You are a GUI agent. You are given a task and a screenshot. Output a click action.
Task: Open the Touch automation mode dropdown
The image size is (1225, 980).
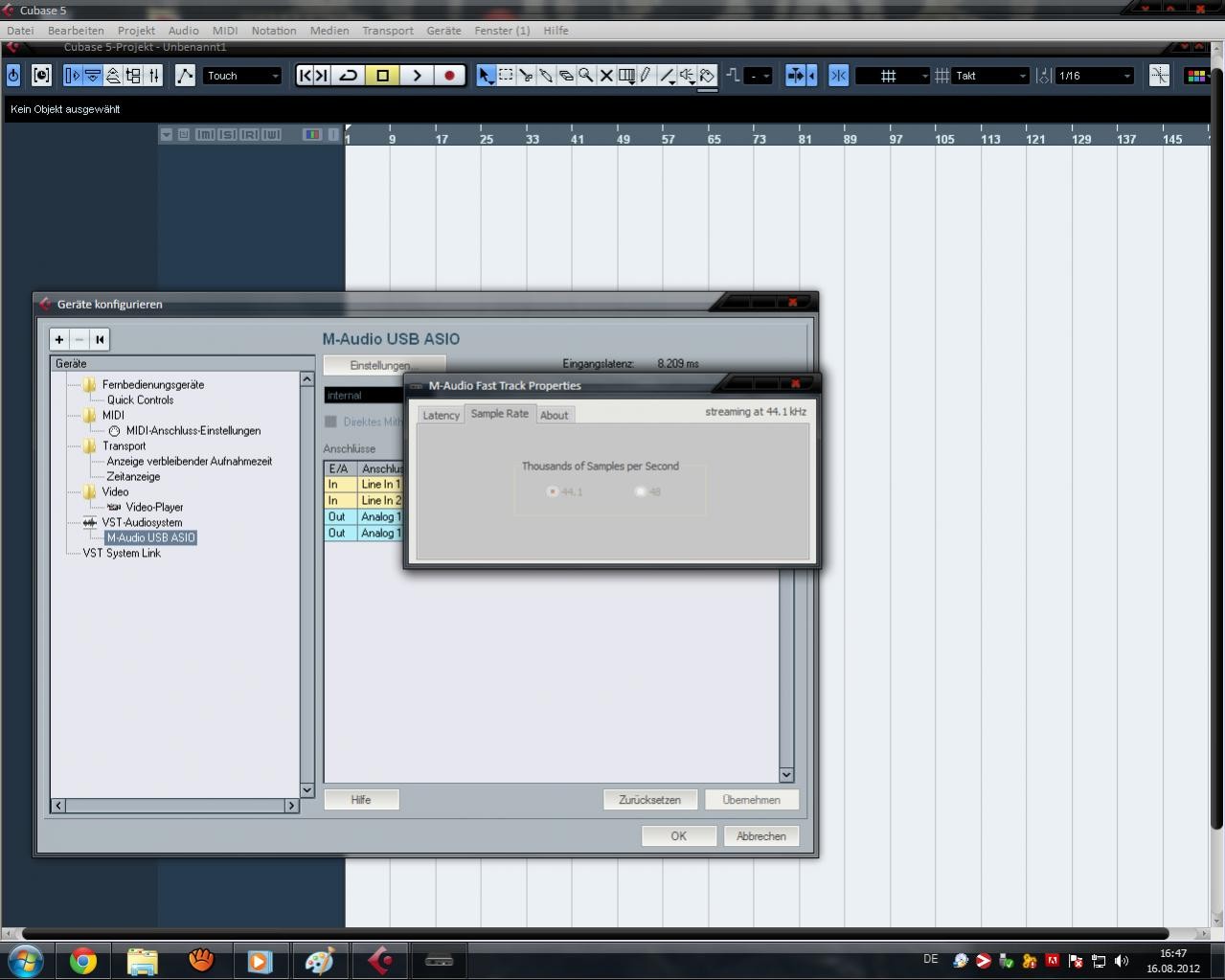pyautogui.click(x=242, y=76)
